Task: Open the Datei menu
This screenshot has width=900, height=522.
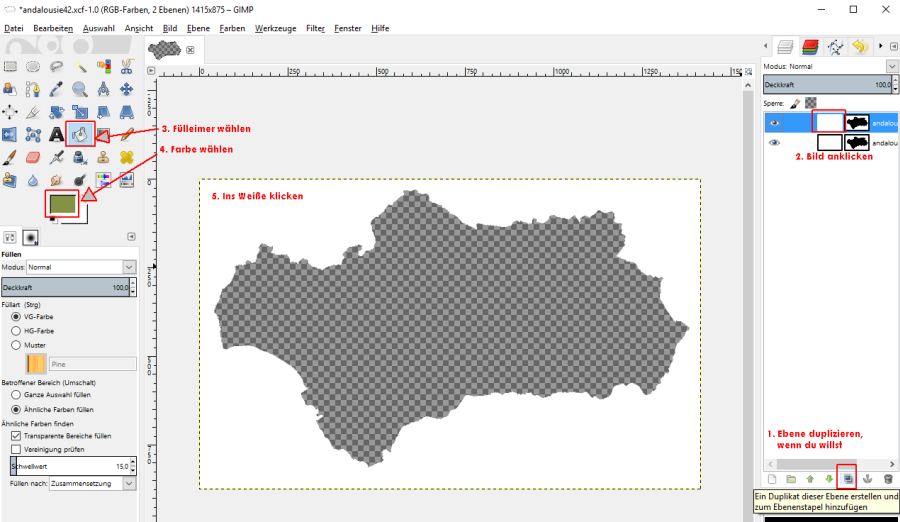Action: [14, 28]
